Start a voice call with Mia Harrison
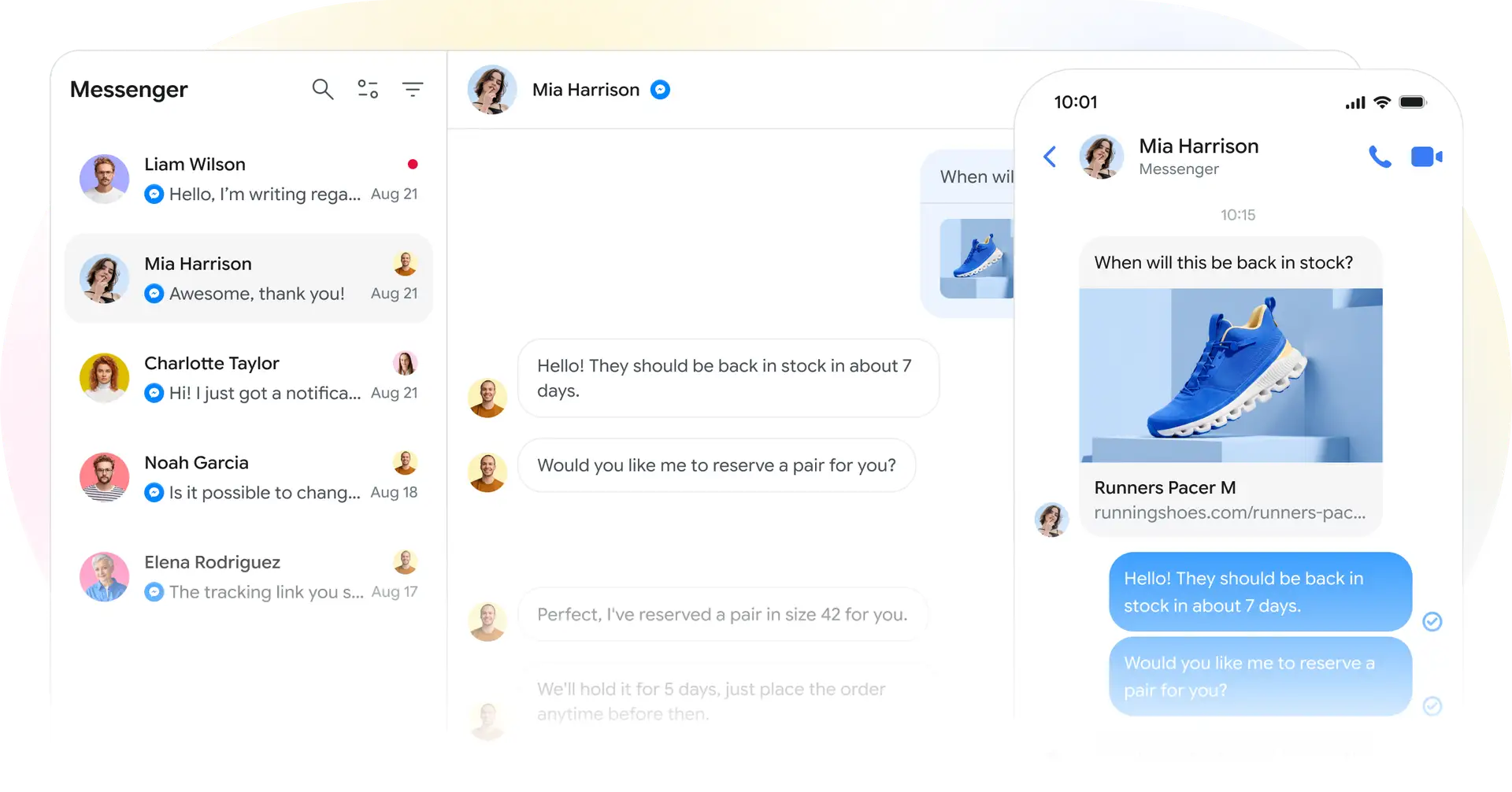Image resolution: width=1512 pixels, height=792 pixels. pyautogui.click(x=1380, y=157)
